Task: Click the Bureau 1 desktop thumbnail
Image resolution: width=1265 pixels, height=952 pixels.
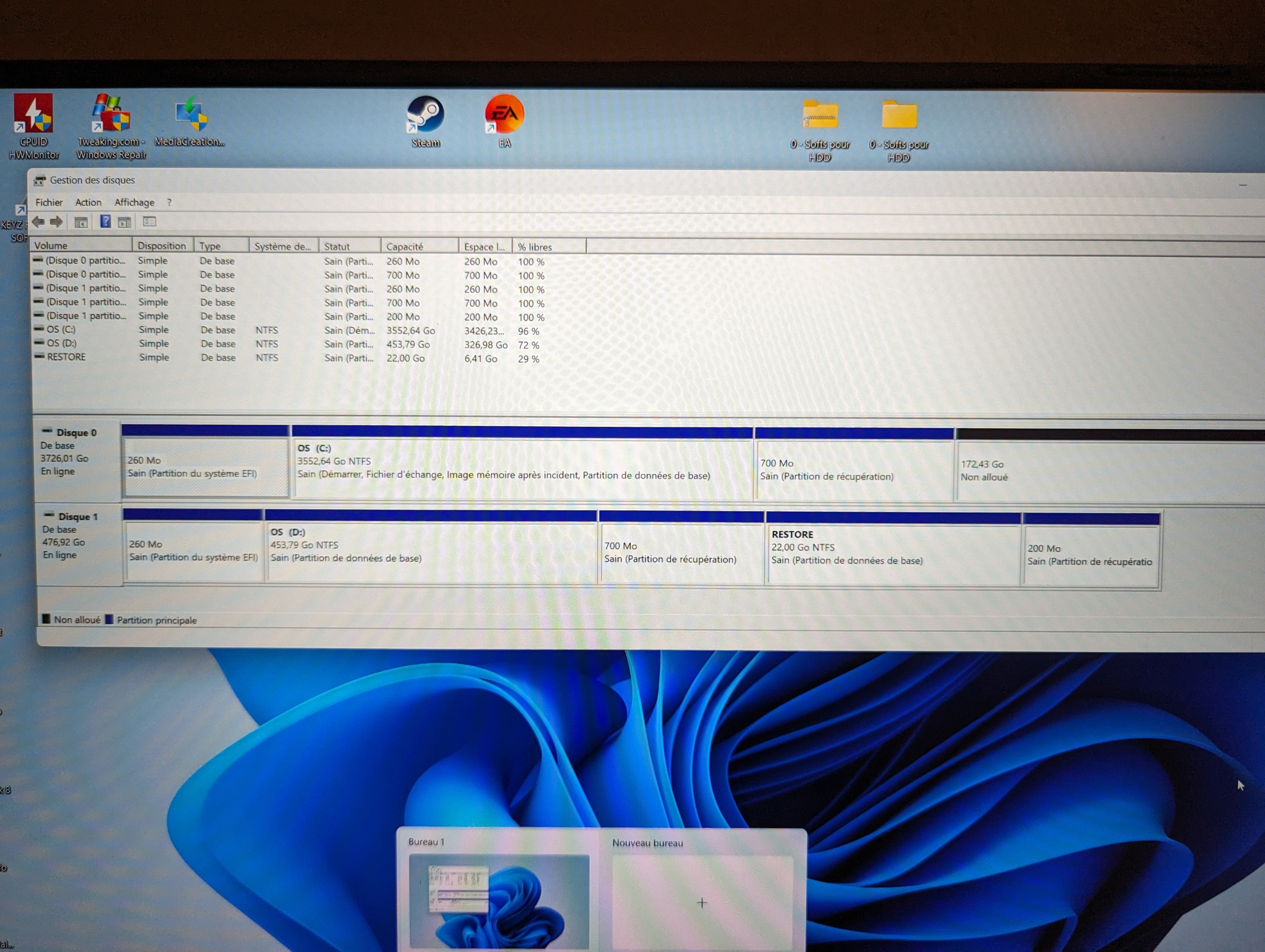Action: pyautogui.click(x=499, y=900)
